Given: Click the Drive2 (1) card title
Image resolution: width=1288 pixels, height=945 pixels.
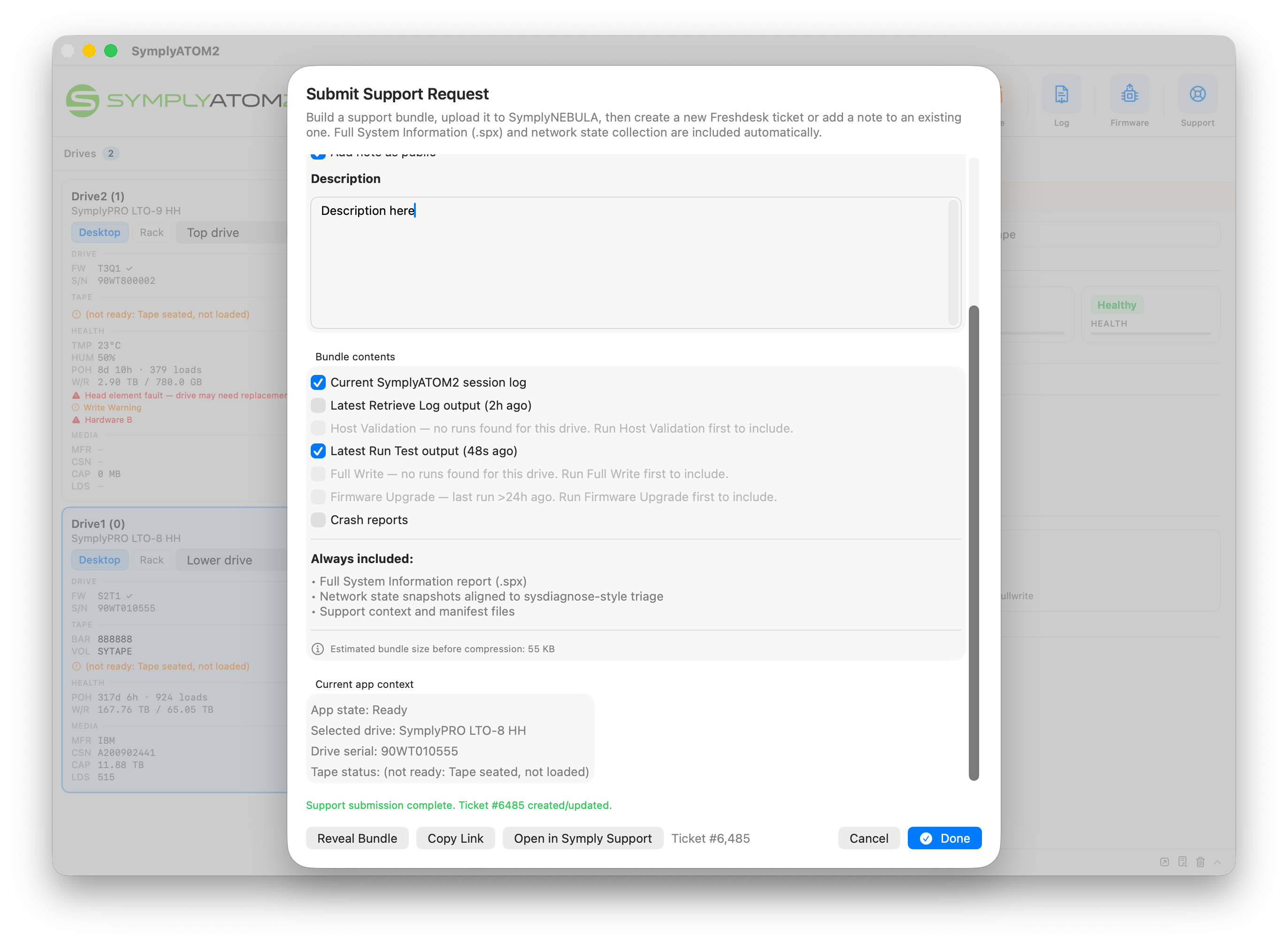Looking at the screenshot, I should coord(98,196).
